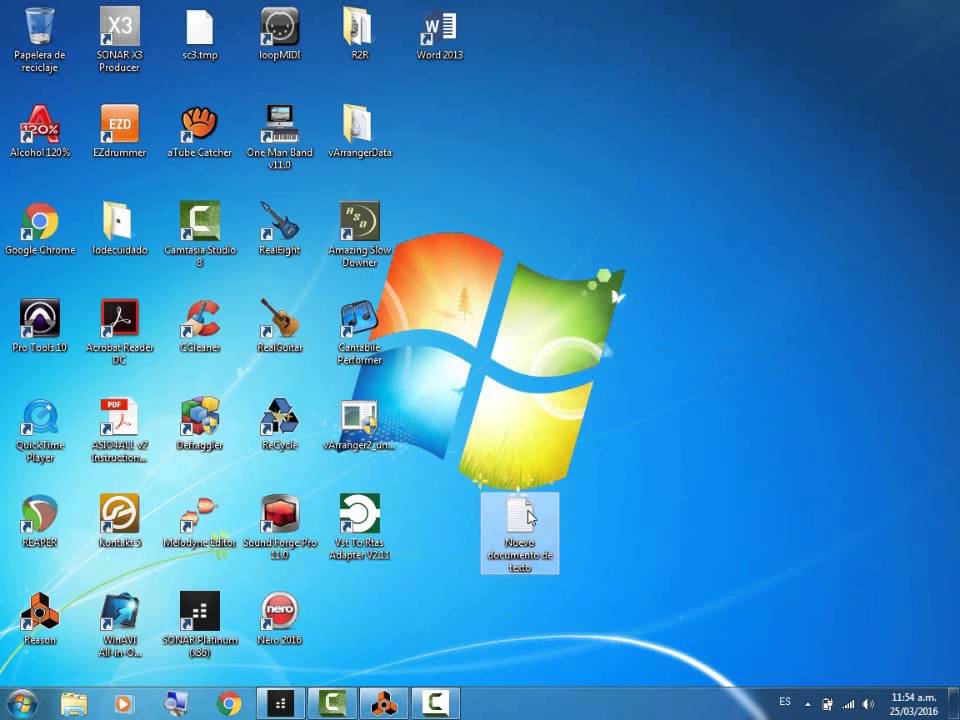This screenshot has height=720, width=960.
Task: Switch to green Camtasia taskbar window
Action: point(332,703)
